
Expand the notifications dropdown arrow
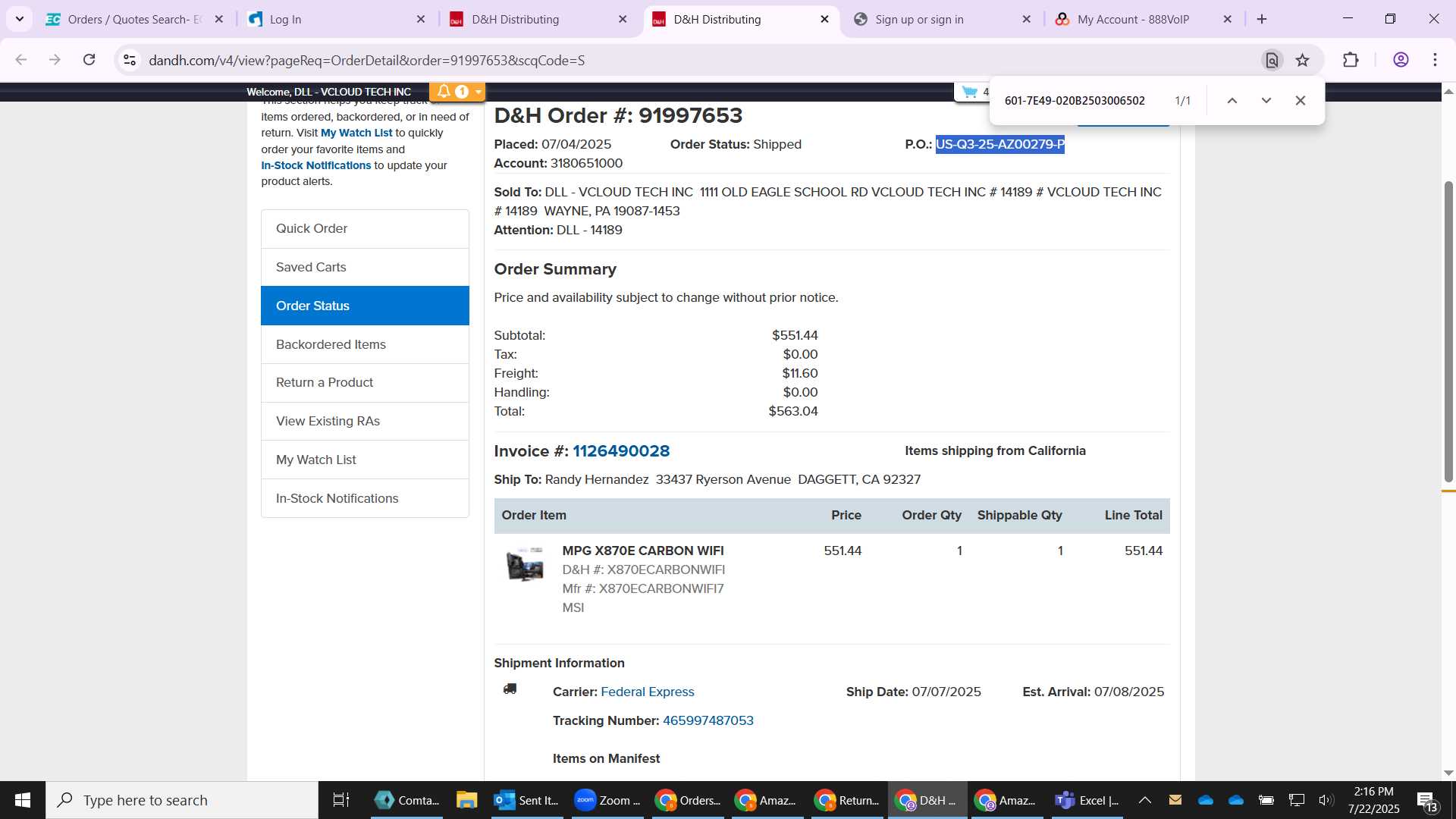(x=479, y=92)
